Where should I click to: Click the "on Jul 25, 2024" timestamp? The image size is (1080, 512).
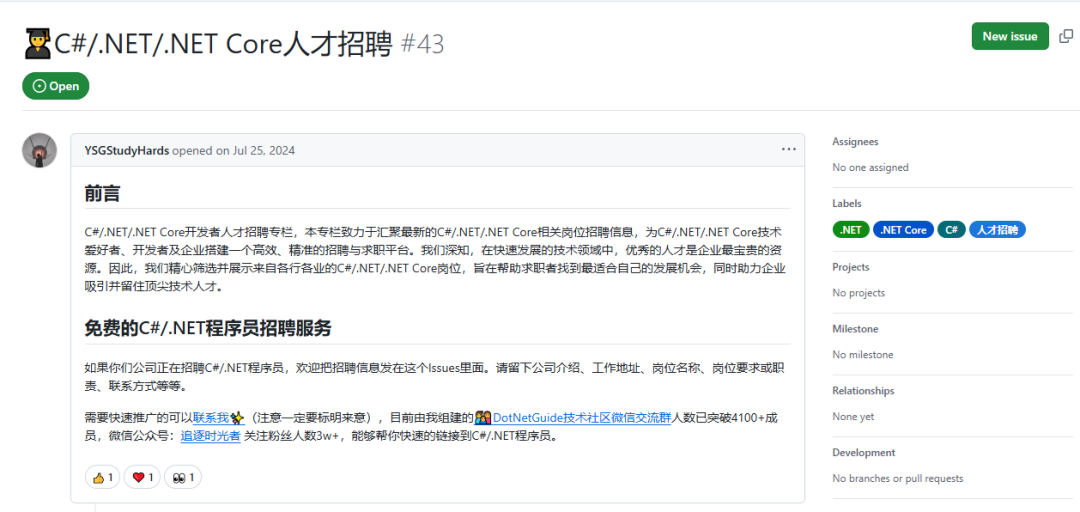pyautogui.click(x=256, y=150)
